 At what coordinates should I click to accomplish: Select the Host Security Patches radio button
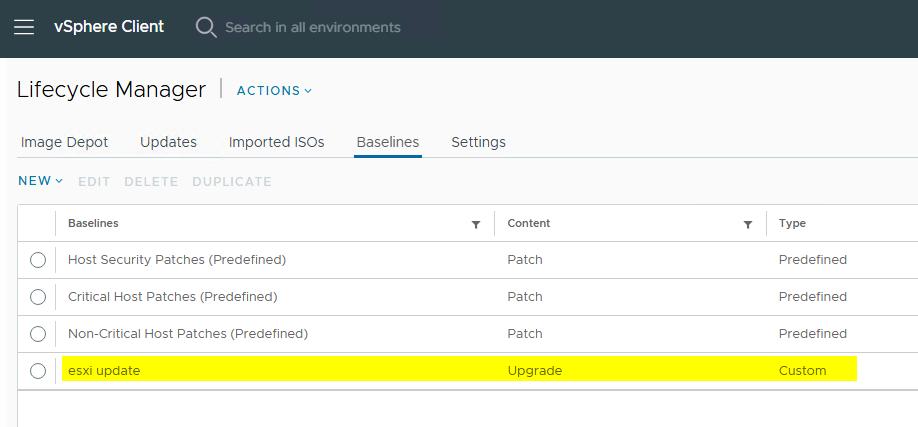click(38, 260)
